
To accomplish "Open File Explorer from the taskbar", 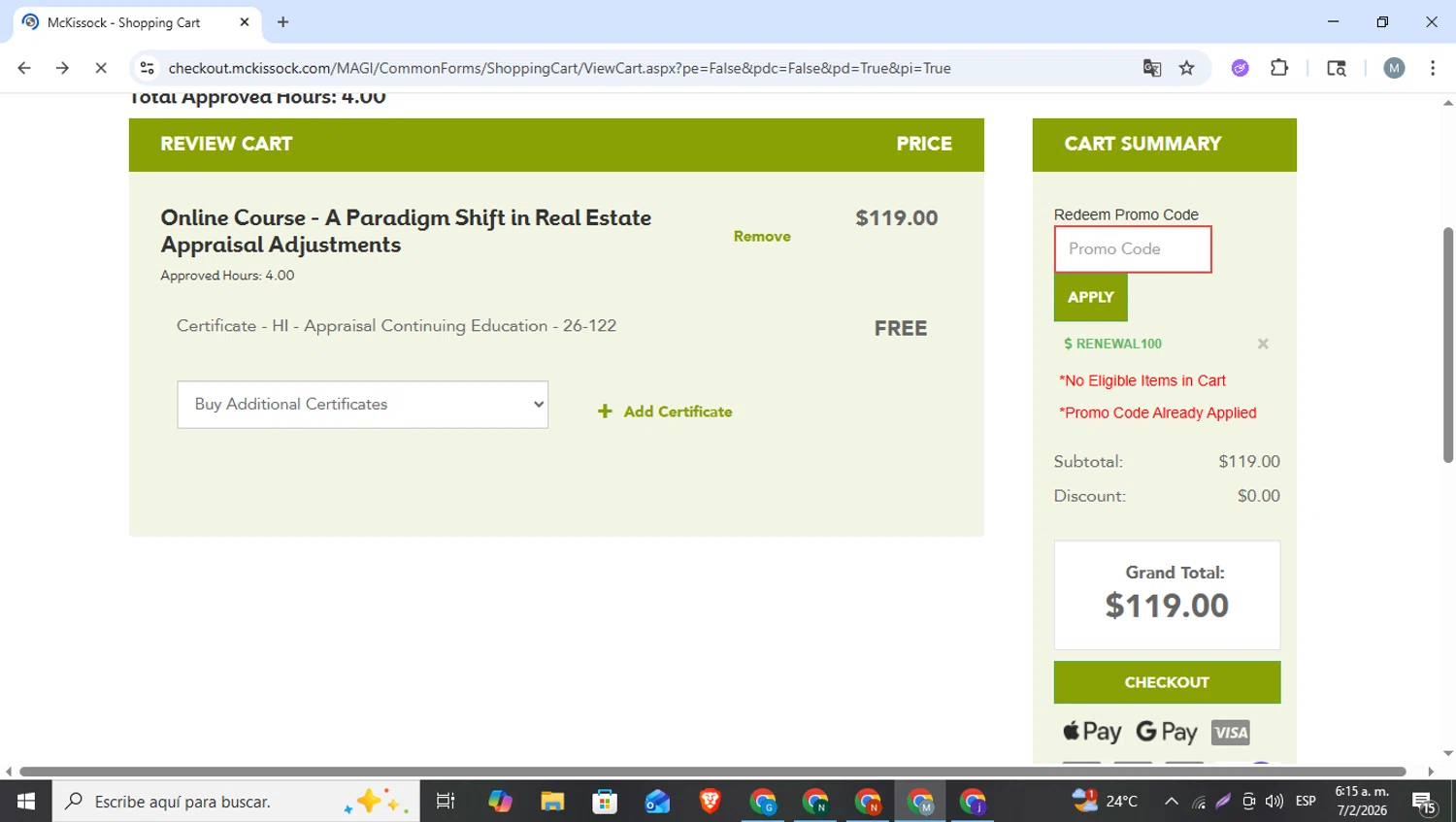I will [x=552, y=802].
